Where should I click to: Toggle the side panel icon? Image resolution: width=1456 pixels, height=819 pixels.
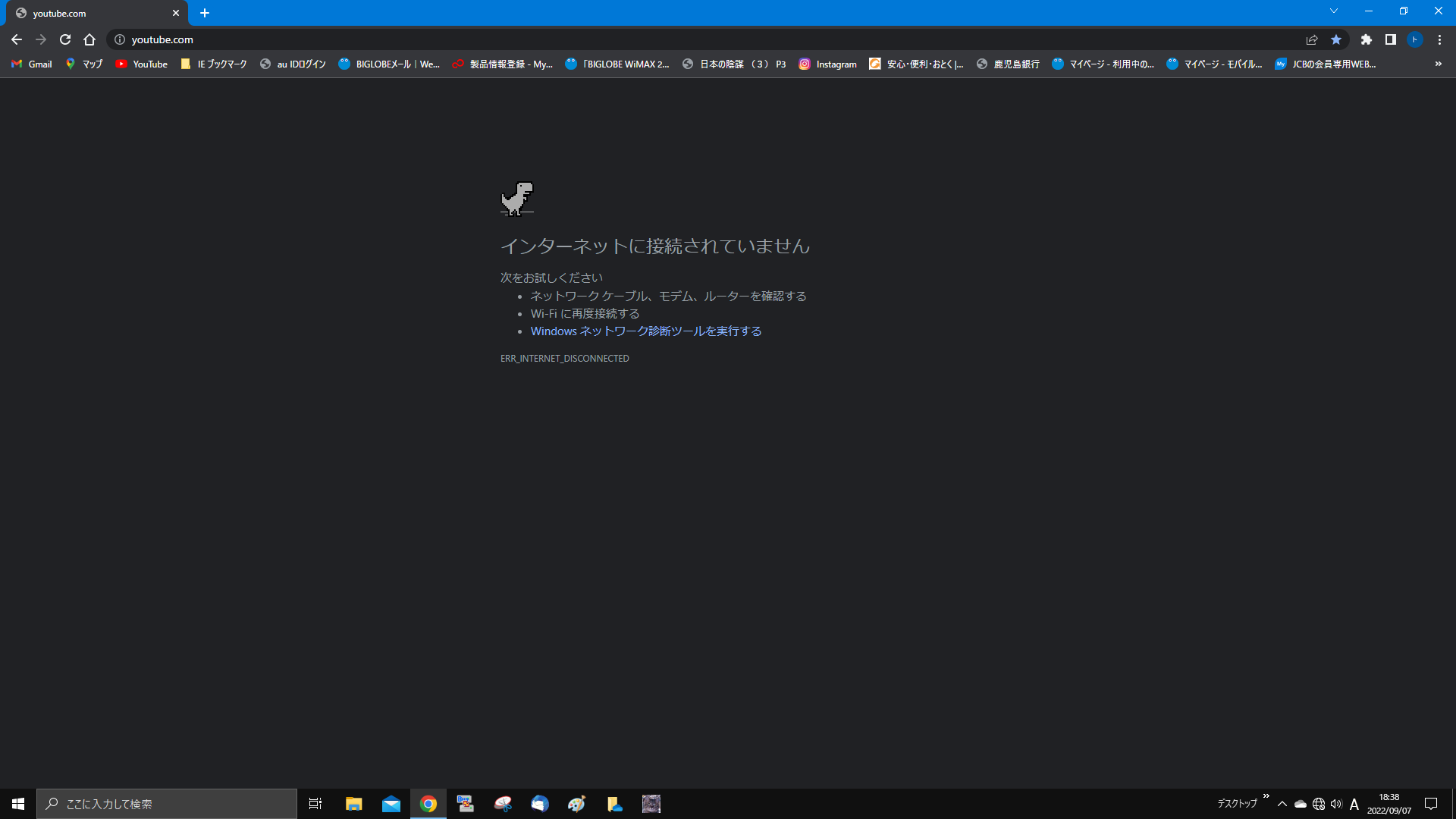(x=1391, y=39)
